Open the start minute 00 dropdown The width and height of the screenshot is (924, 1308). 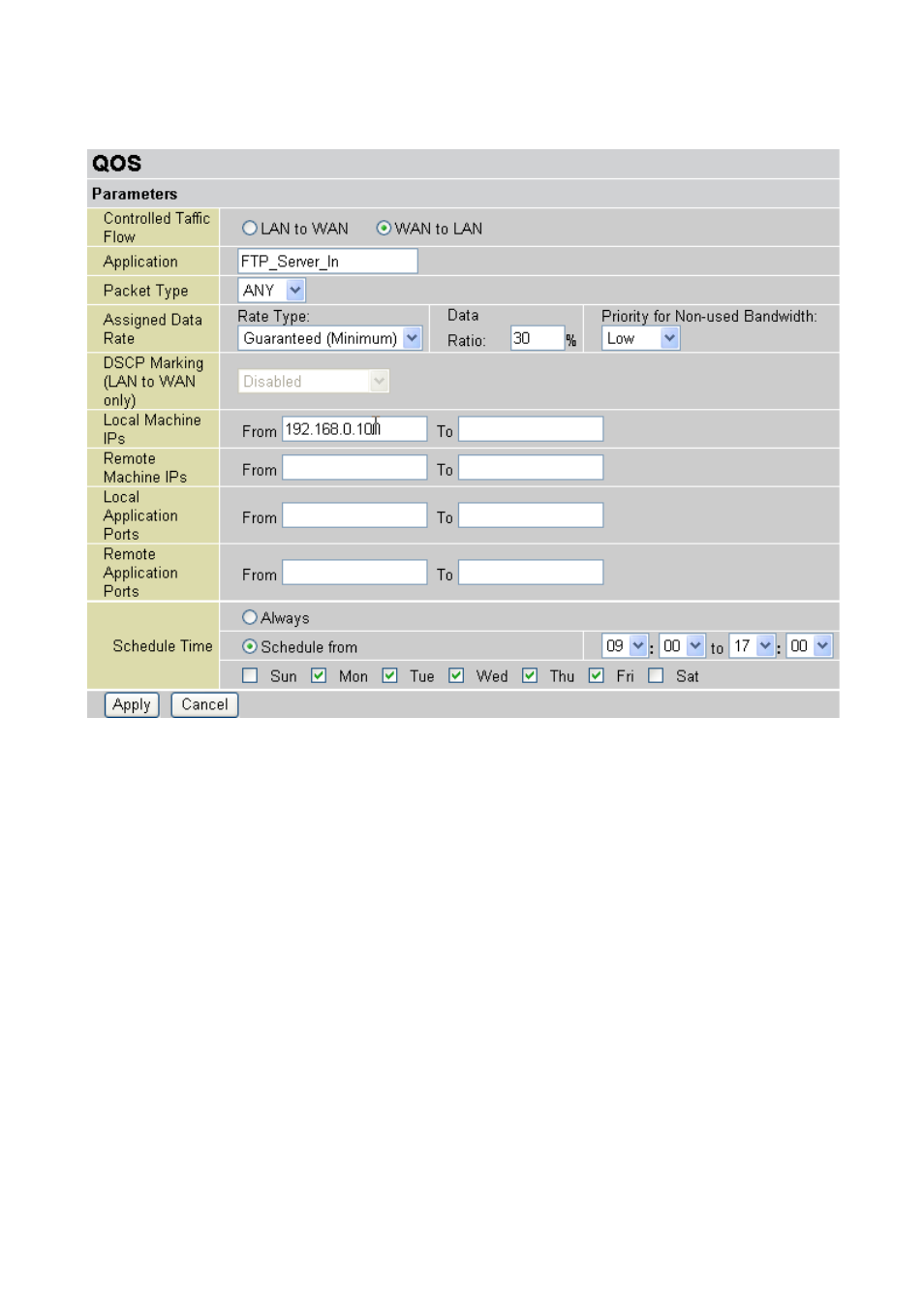(x=682, y=646)
